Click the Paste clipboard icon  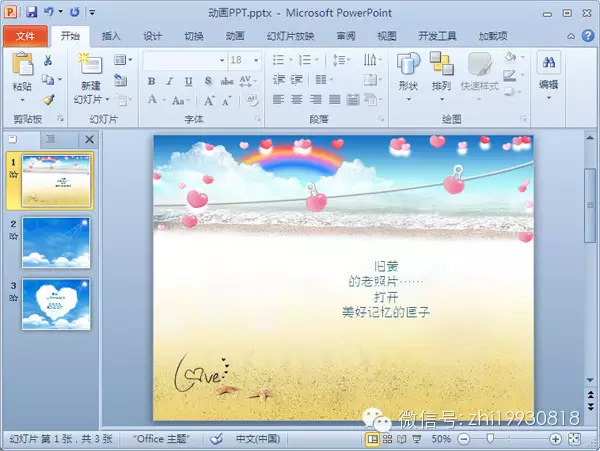22,63
